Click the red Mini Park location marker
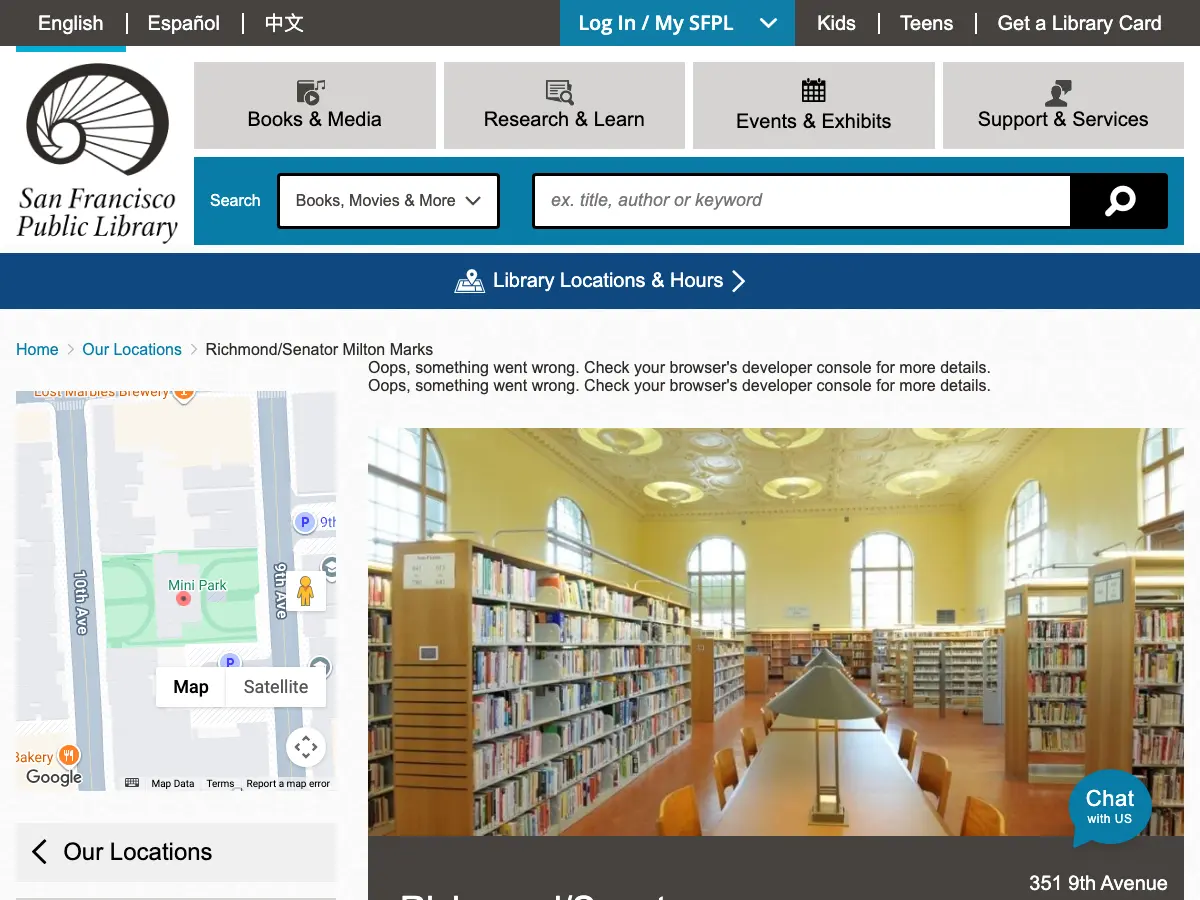Image resolution: width=1200 pixels, height=900 pixels. click(x=183, y=598)
